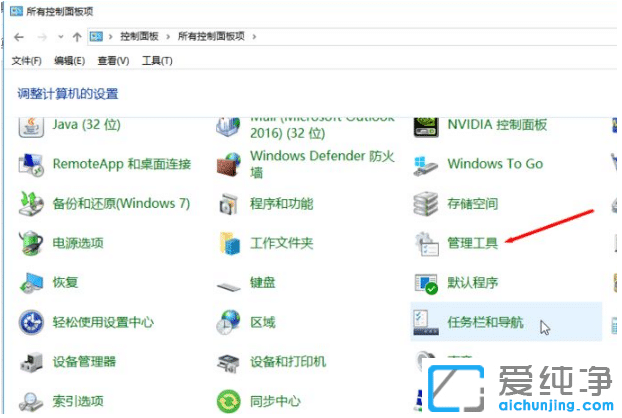Image resolution: width=622 pixels, height=418 pixels.
Task: Click the window title bar icon
Action: pos(16,11)
